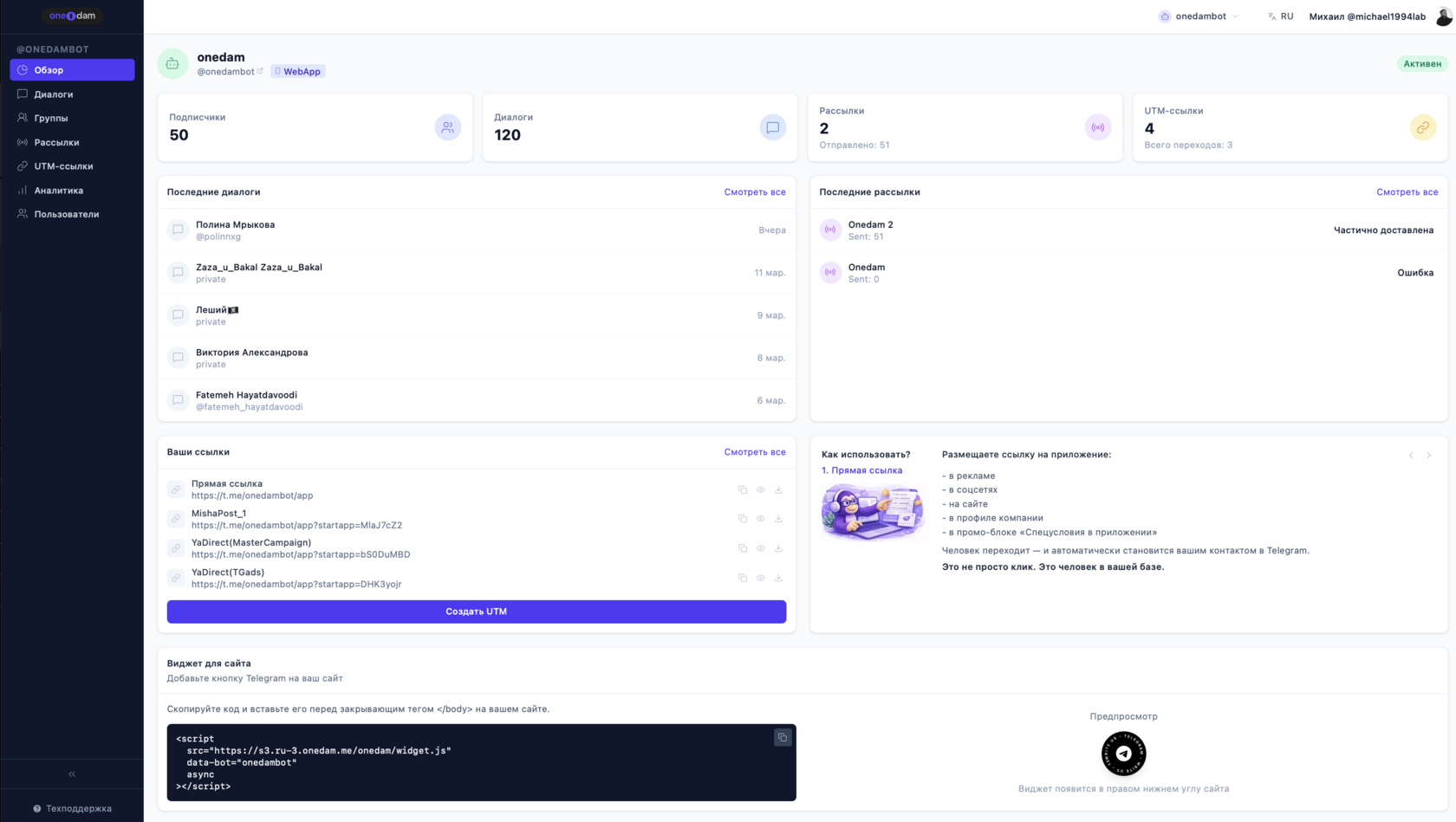Copy the MishaPost_1 link
Image resolution: width=1456 pixels, height=822 pixels.
pos(743,519)
